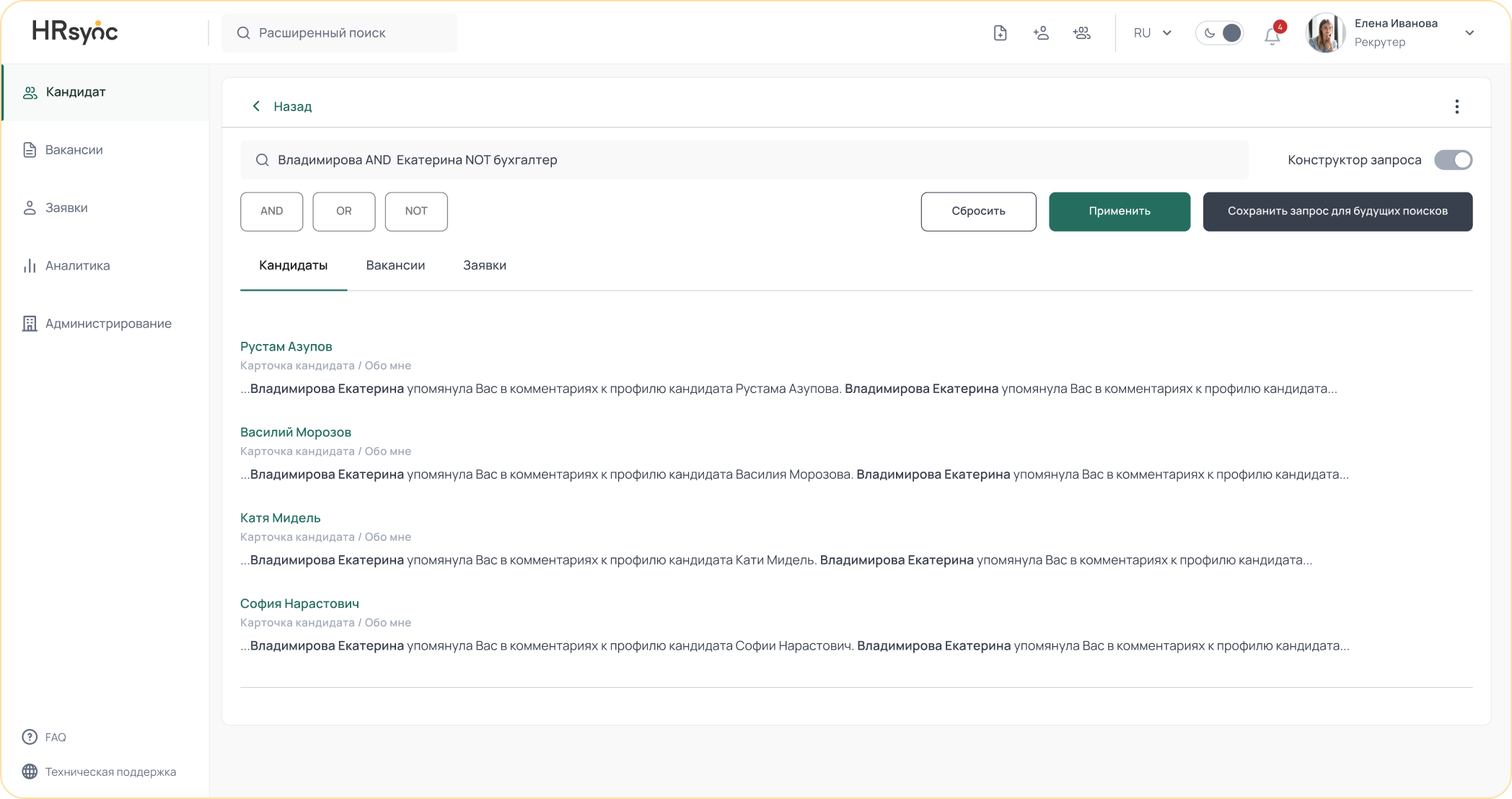The width and height of the screenshot is (1512, 799).
Task: Click the add group of people icon
Action: [1081, 33]
